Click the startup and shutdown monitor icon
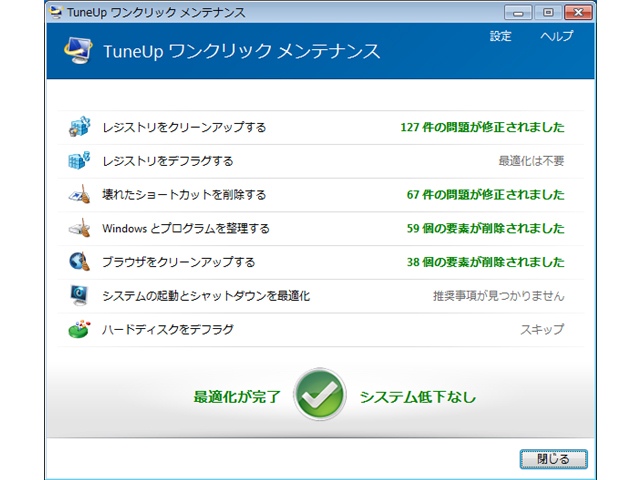The height and width of the screenshot is (480, 640). (x=79, y=295)
